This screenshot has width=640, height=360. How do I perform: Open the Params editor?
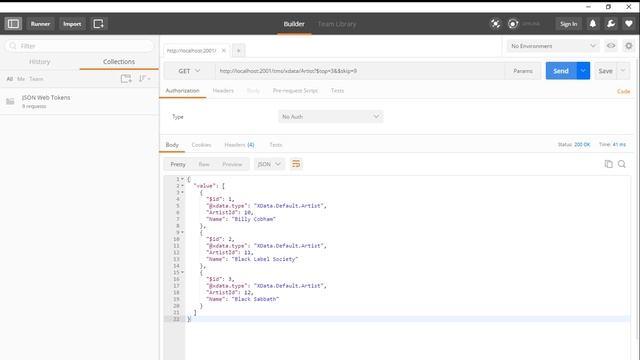point(523,71)
